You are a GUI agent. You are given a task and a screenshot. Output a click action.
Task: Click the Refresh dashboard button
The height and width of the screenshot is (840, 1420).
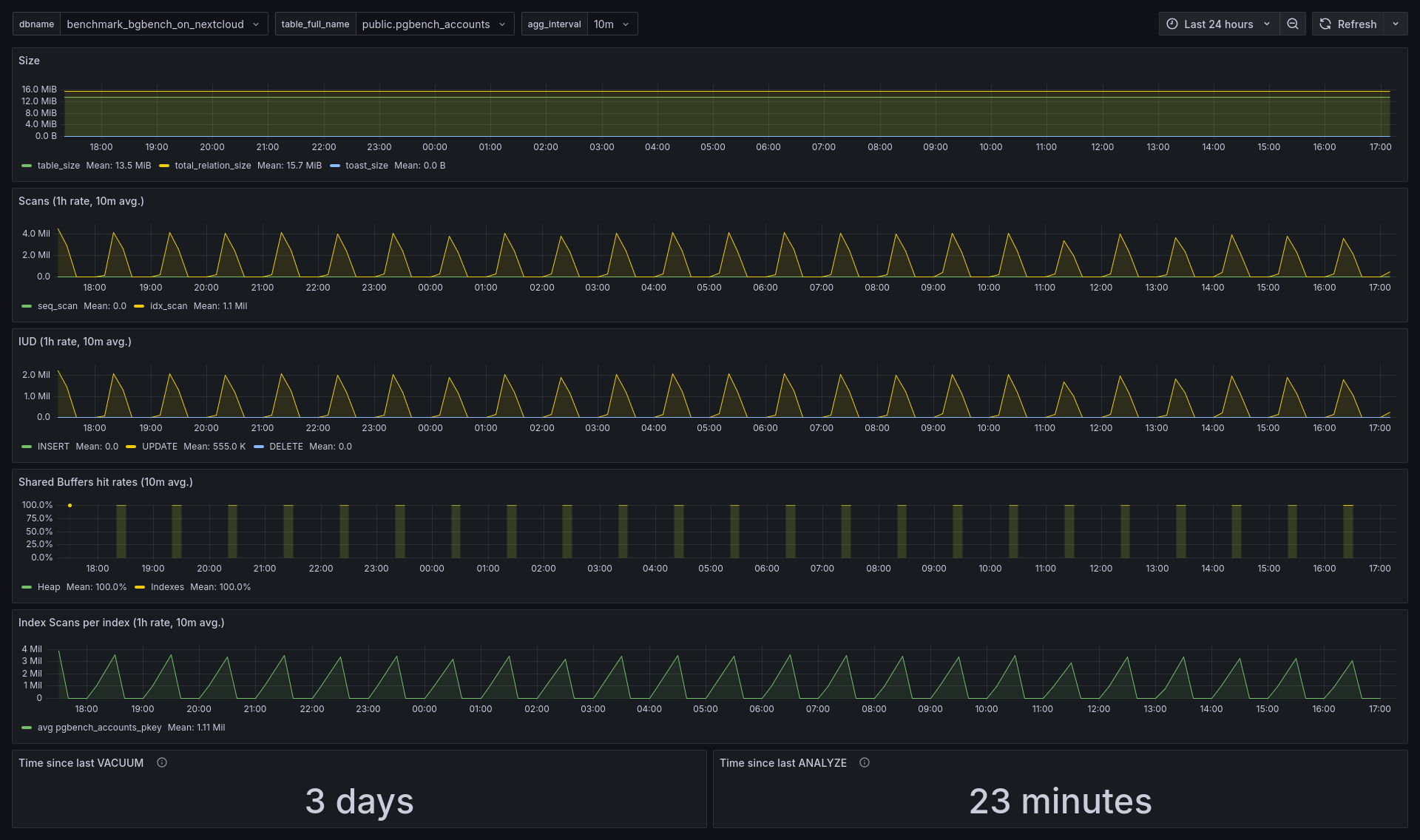1348,24
